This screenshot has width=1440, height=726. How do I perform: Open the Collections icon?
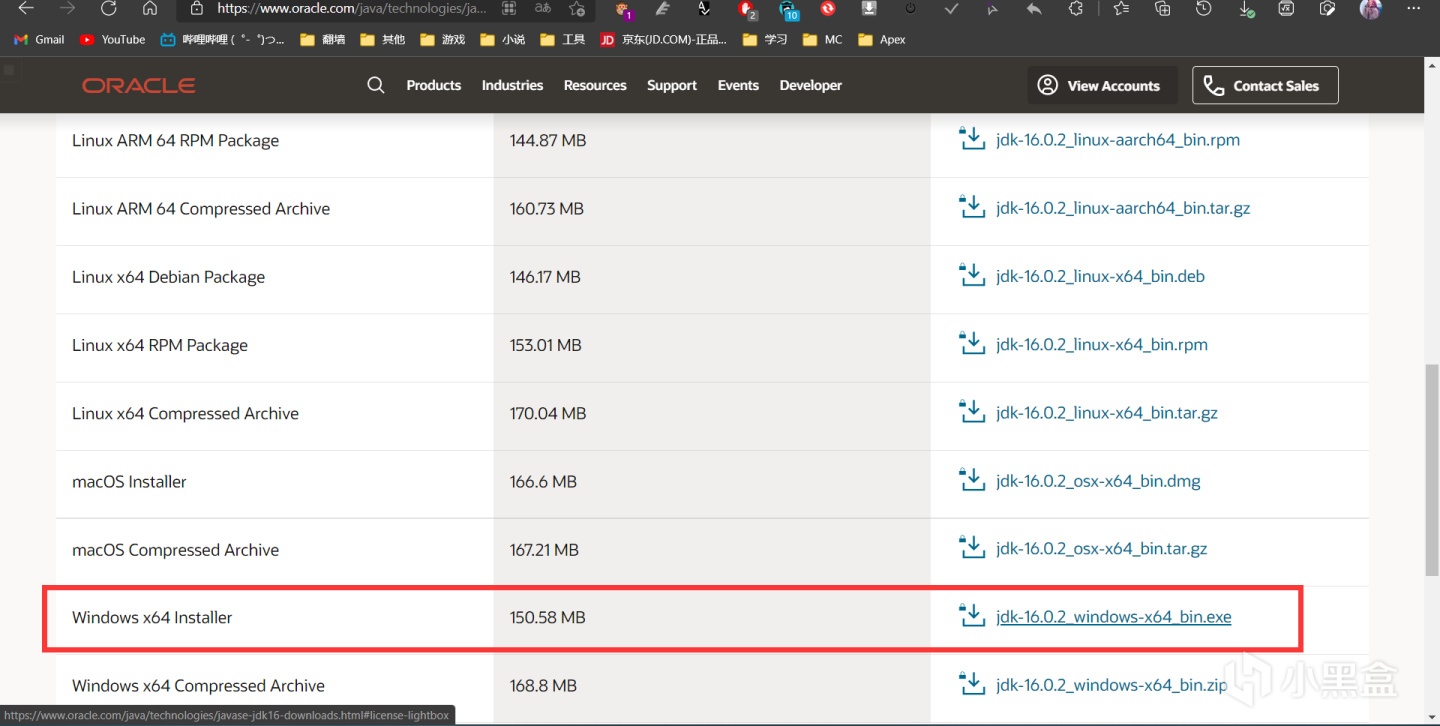[x=1162, y=8]
